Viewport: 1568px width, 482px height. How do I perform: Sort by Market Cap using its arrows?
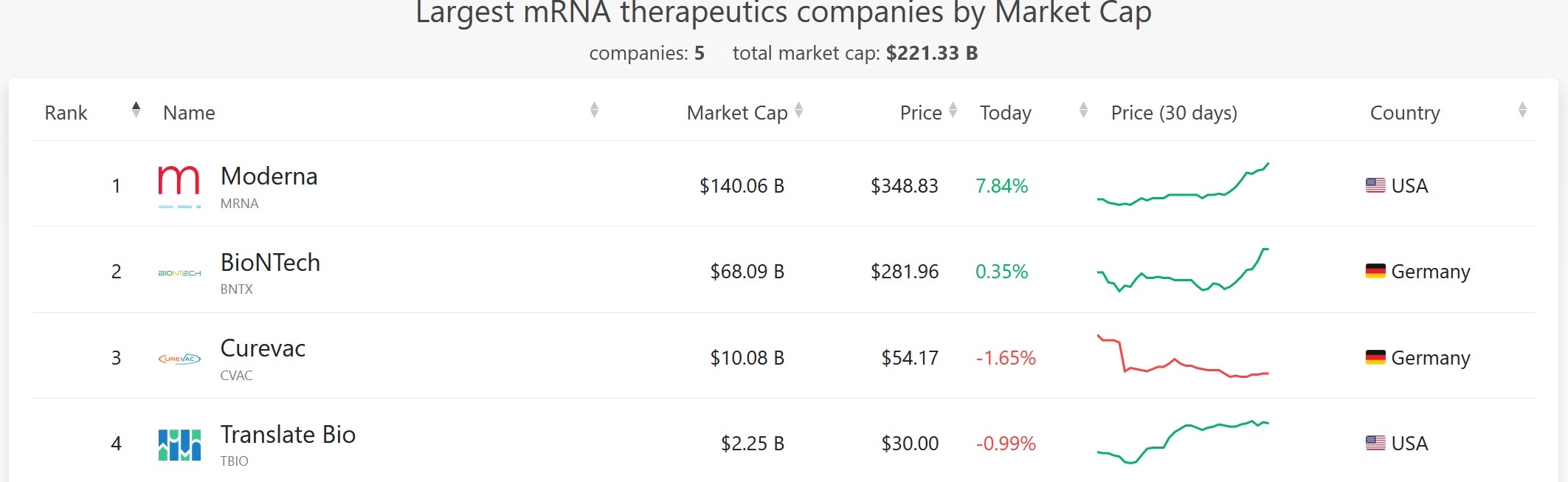coord(798,111)
